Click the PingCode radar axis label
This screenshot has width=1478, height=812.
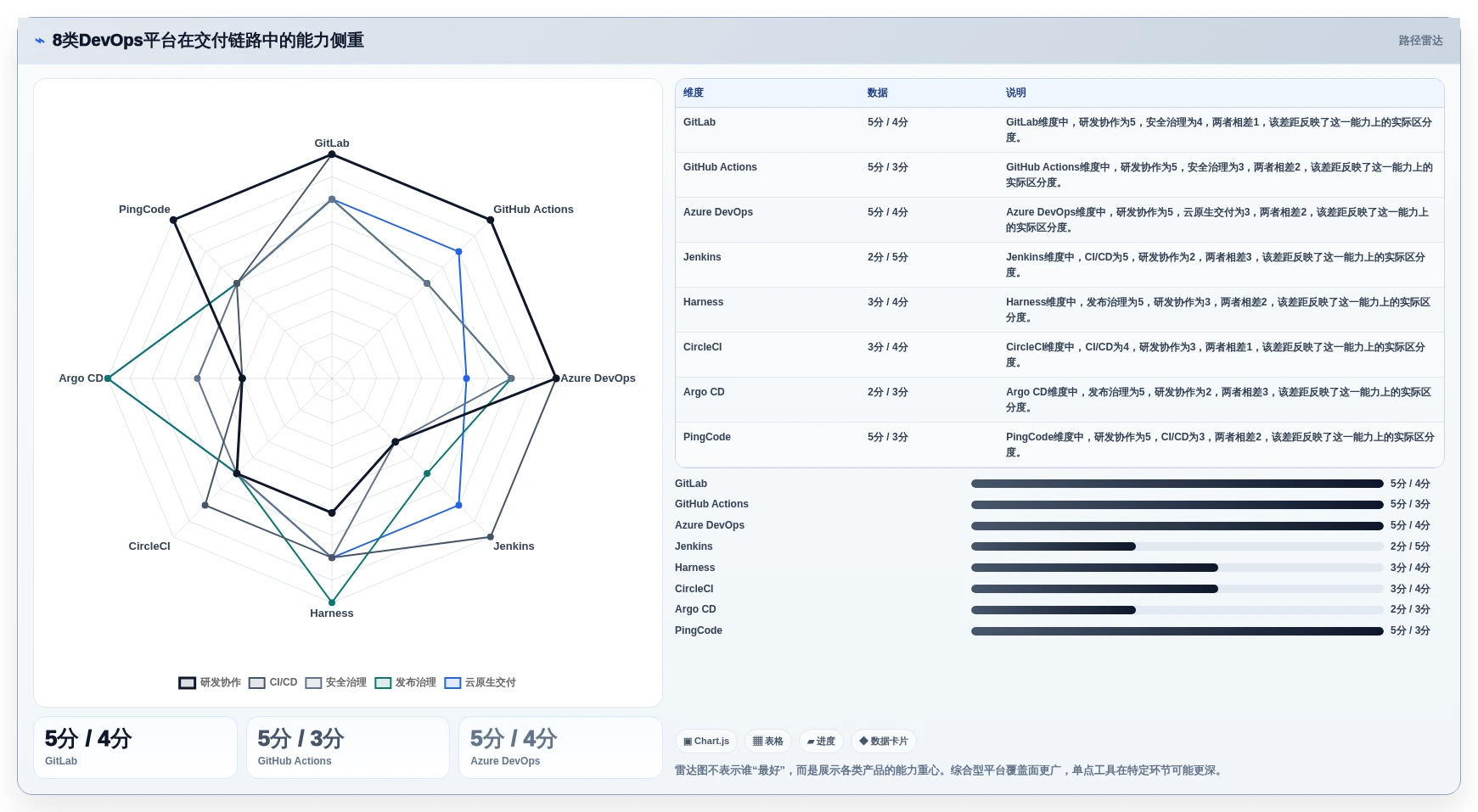click(144, 210)
